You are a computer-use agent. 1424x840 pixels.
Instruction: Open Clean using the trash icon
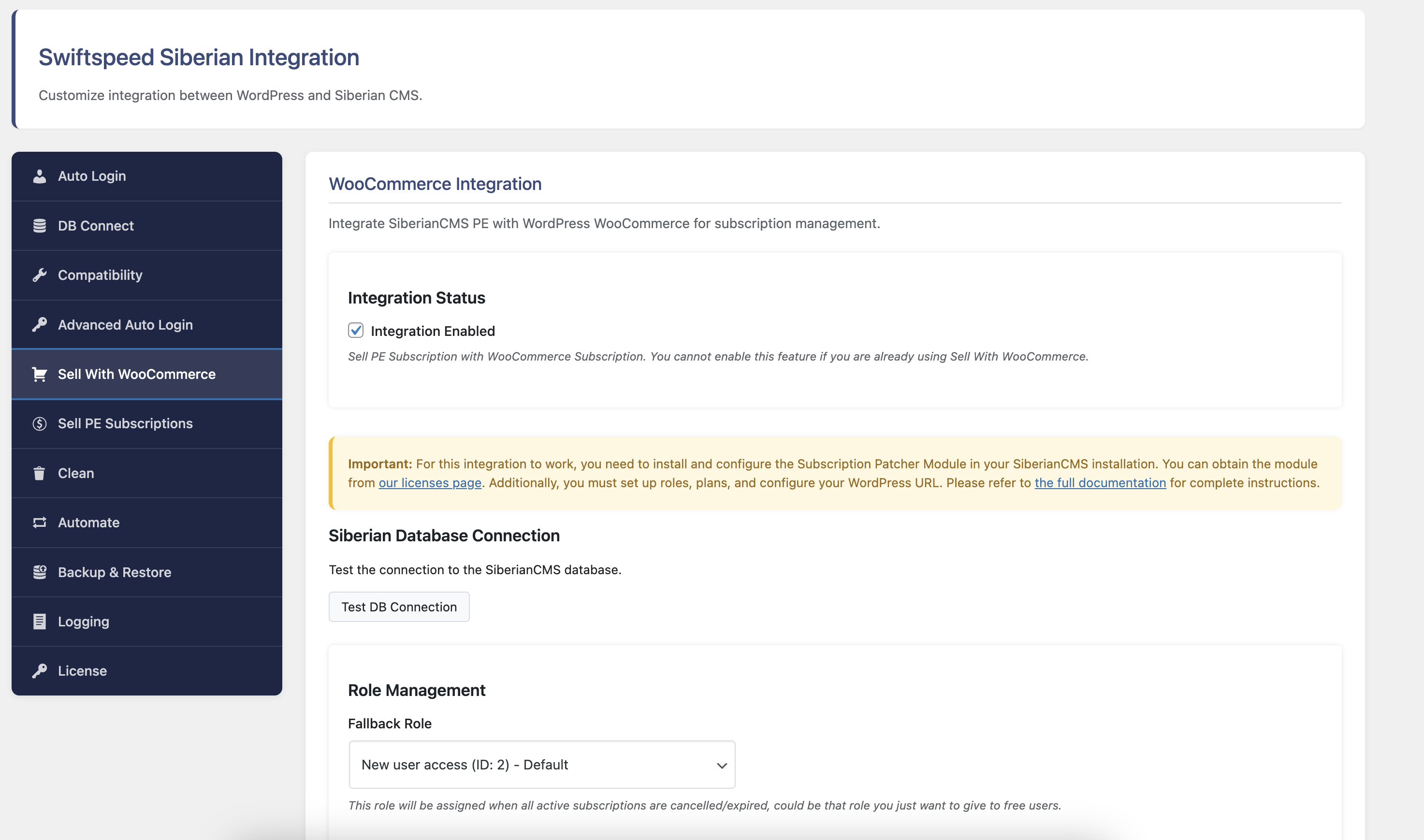tap(40, 473)
